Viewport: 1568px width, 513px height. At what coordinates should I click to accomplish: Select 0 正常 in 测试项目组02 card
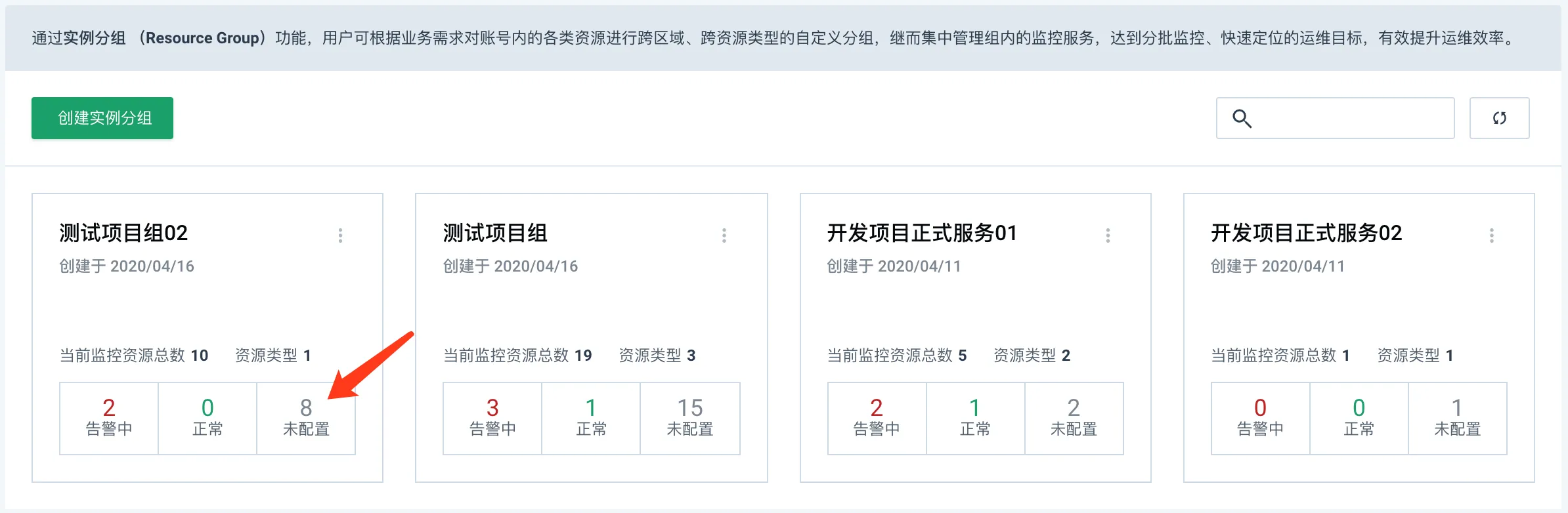click(207, 418)
